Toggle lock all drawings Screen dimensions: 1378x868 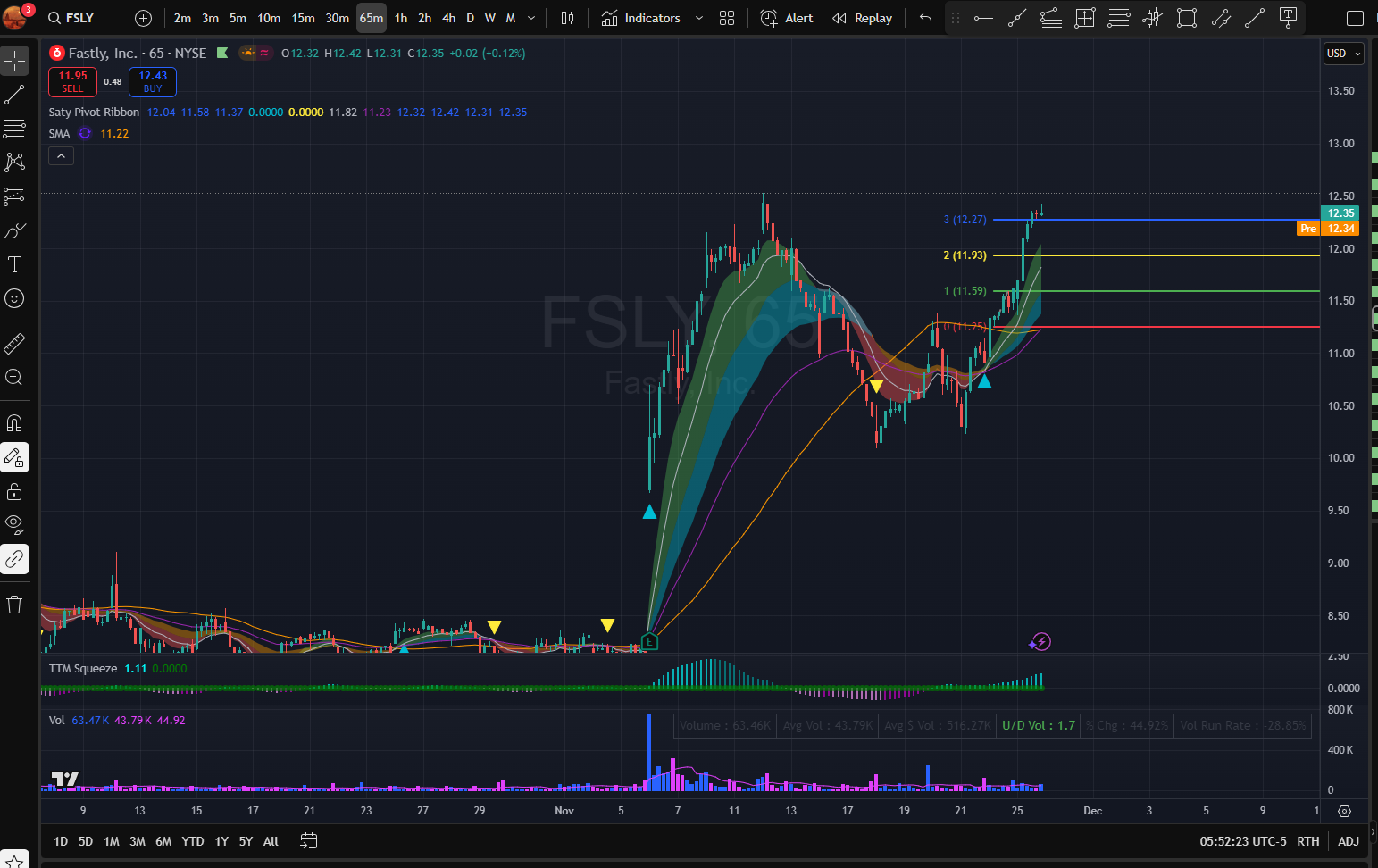pyautogui.click(x=15, y=492)
